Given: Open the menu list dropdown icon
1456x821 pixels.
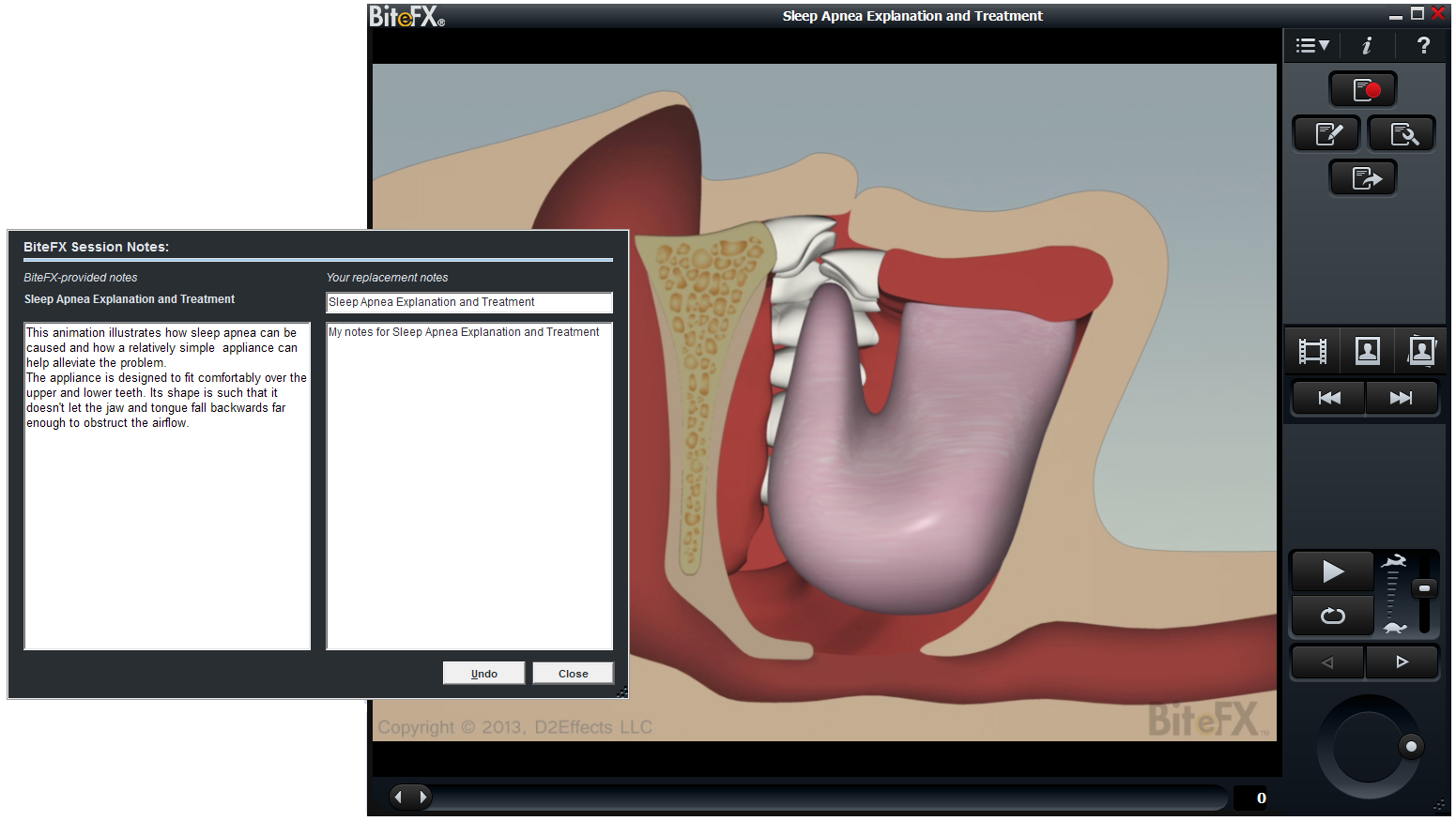Looking at the screenshot, I should 1311,45.
